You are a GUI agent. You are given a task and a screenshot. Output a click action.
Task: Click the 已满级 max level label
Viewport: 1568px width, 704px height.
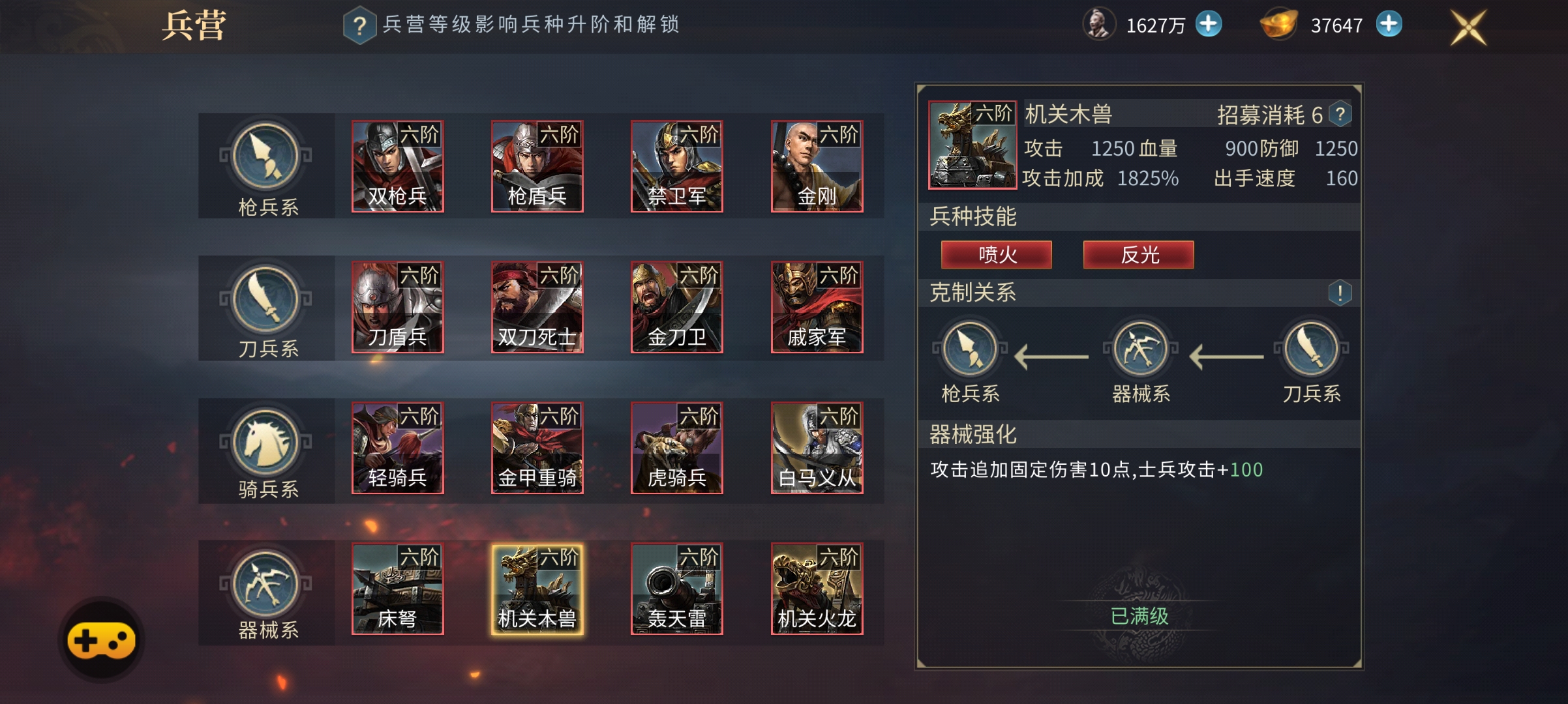click(x=1139, y=616)
